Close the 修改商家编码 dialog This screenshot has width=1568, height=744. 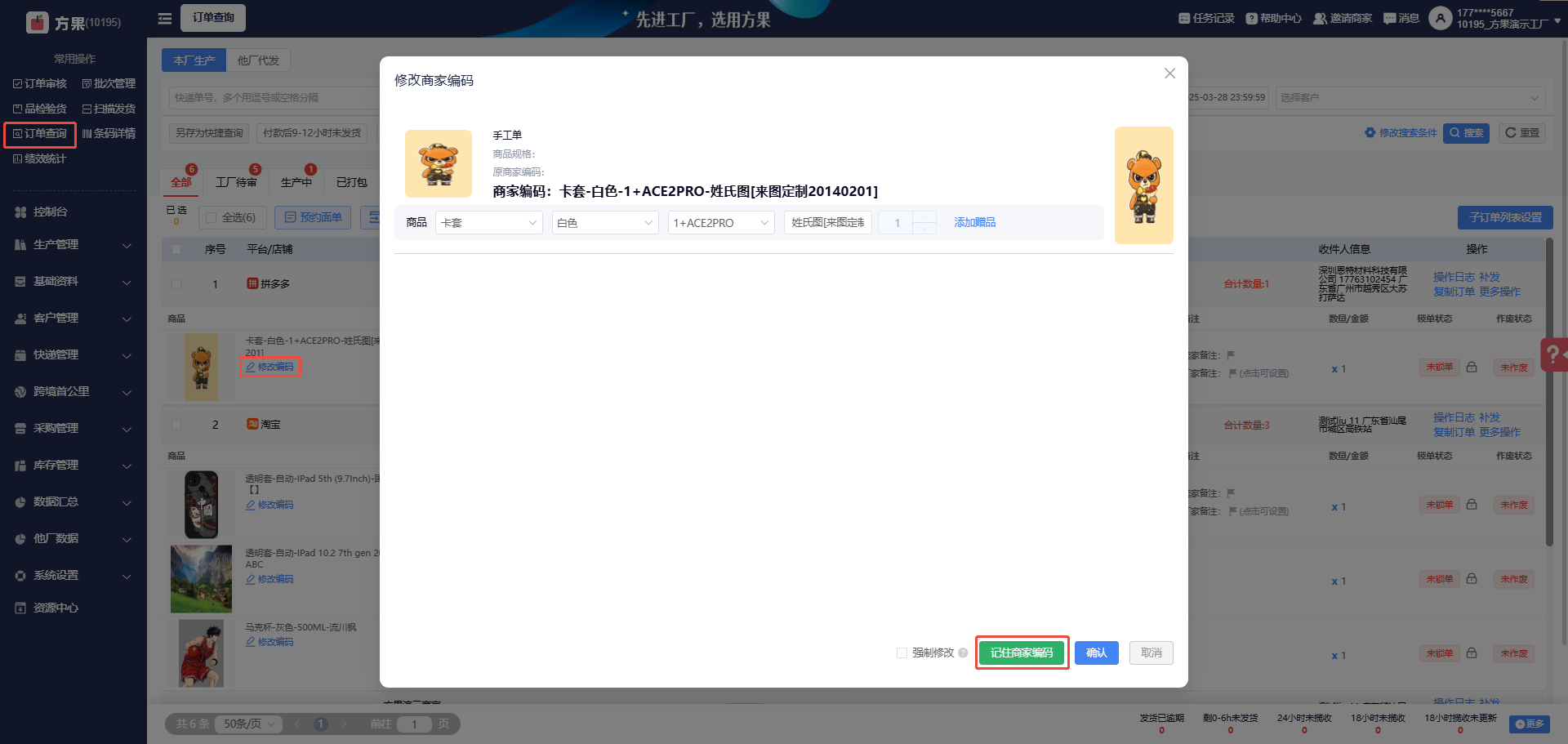(x=1169, y=74)
